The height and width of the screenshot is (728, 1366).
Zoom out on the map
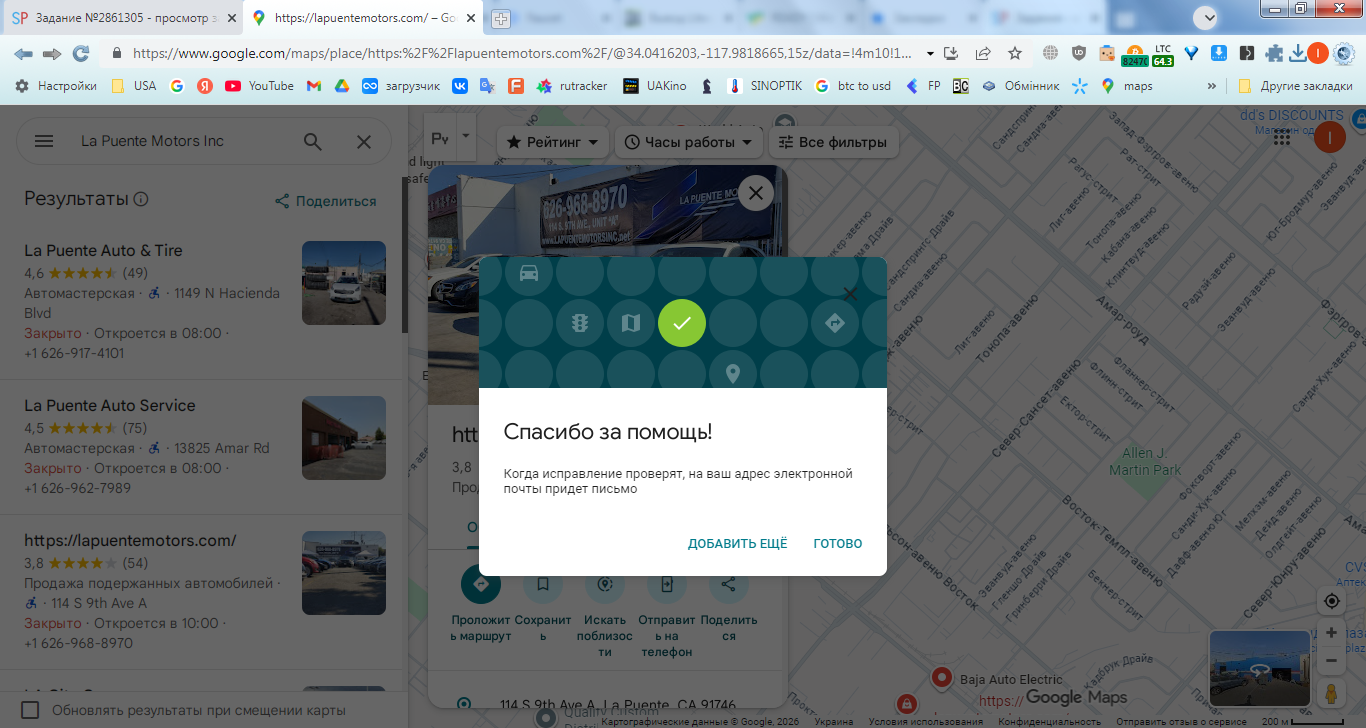1331,661
